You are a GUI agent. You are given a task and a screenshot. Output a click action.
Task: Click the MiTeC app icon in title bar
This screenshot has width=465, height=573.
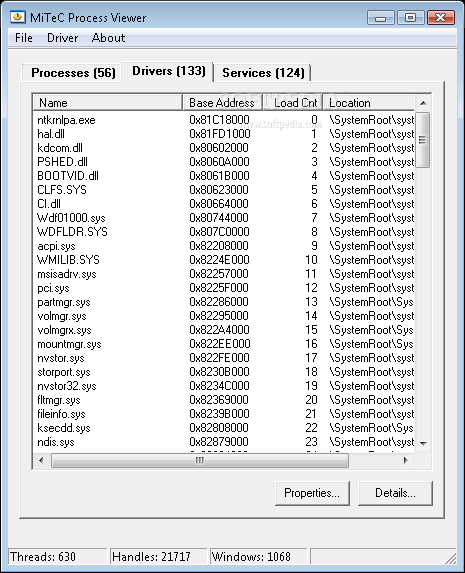click(18, 17)
